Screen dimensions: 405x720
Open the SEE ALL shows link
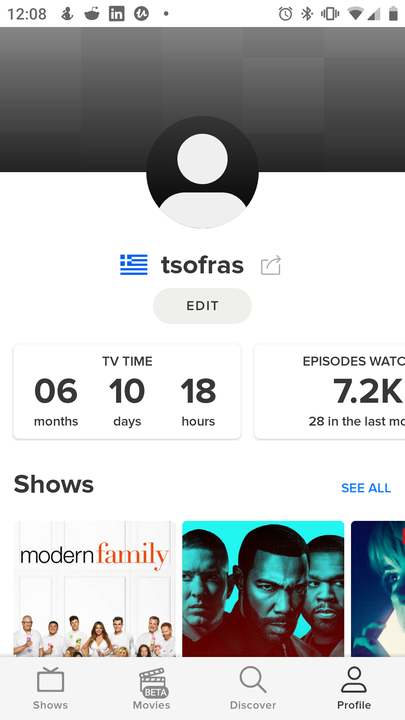(x=366, y=488)
